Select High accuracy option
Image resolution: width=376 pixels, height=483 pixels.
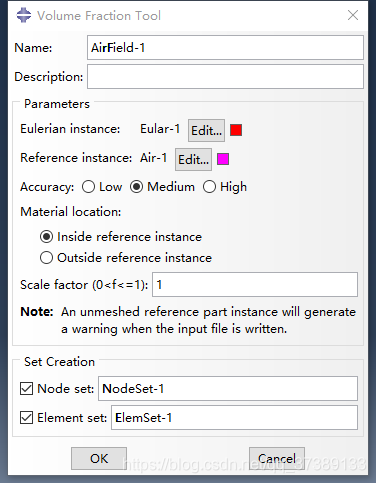[209, 187]
